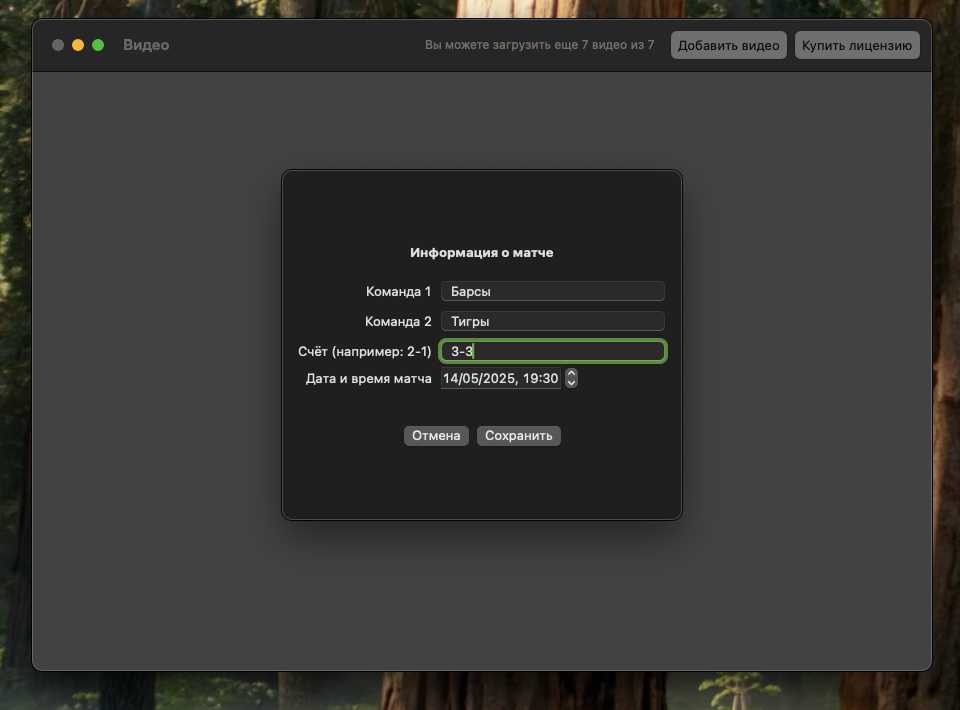Minimize the window using the yellow button
This screenshot has width=960, height=710.
click(x=78, y=45)
